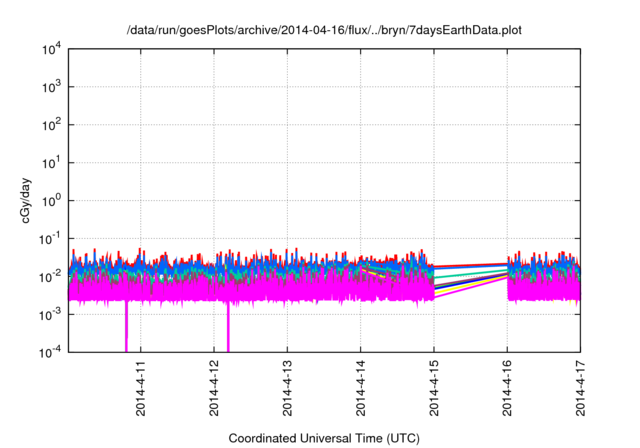Click the 10^0 y-axis tick label
This screenshot has height=448, width=640.
[x=52, y=200]
